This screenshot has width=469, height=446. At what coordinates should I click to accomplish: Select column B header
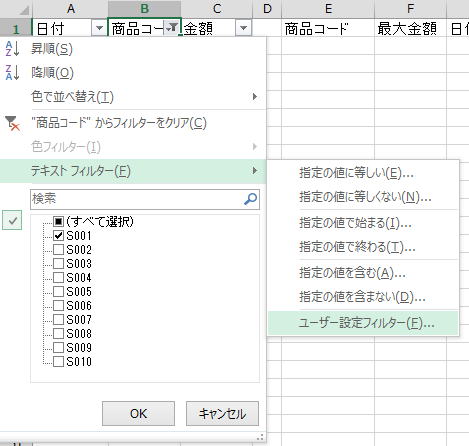(145, 9)
